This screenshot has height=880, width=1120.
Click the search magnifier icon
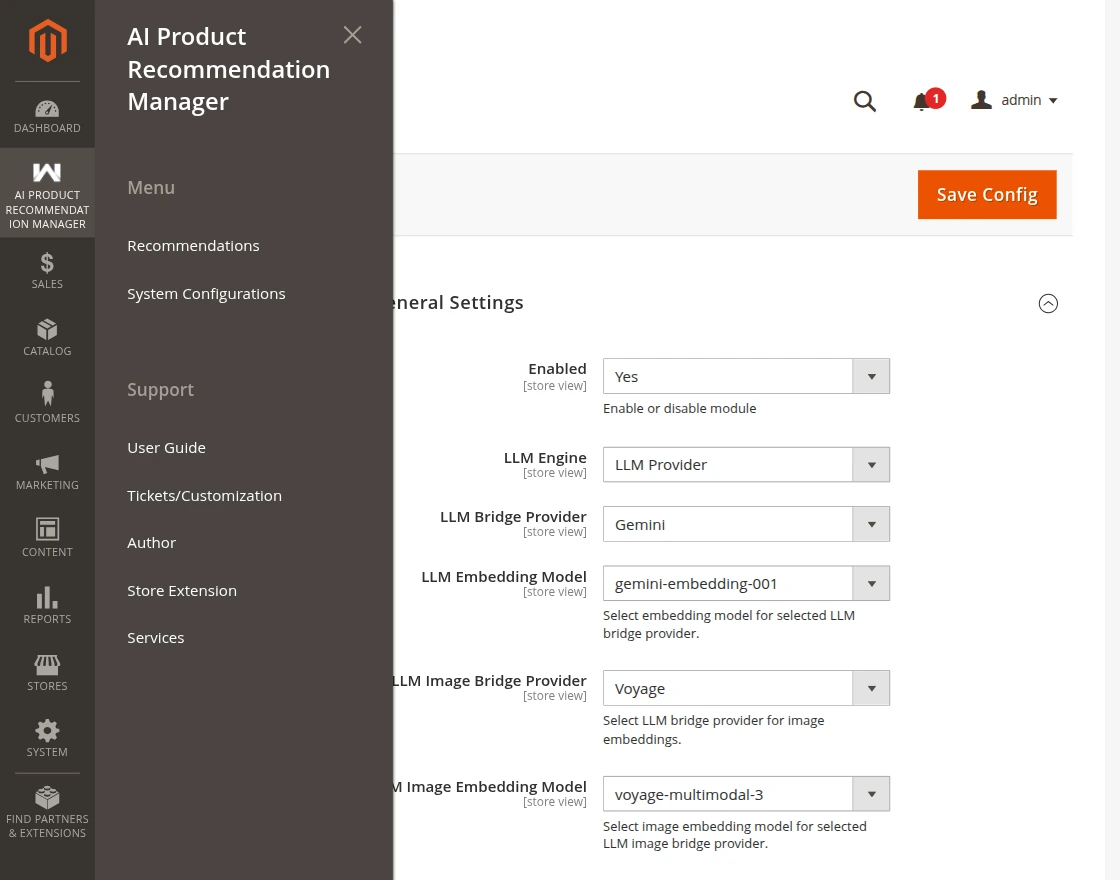(x=864, y=101)
